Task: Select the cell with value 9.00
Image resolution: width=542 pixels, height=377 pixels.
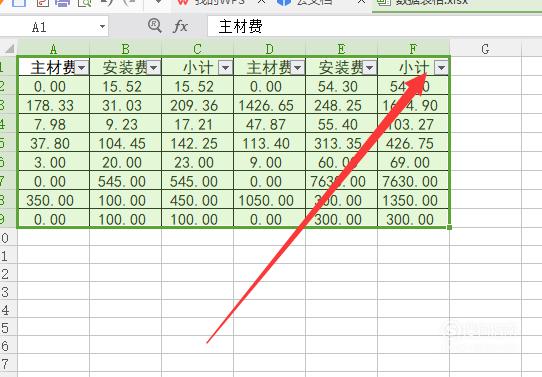Action: point(269,162)
